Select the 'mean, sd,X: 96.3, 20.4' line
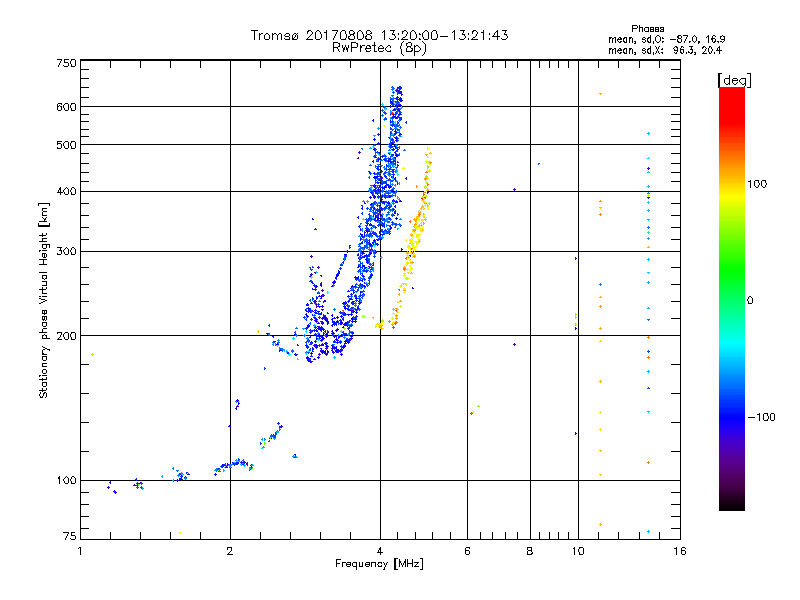Viewport: 800px width, 600px height. coord(665,50)
